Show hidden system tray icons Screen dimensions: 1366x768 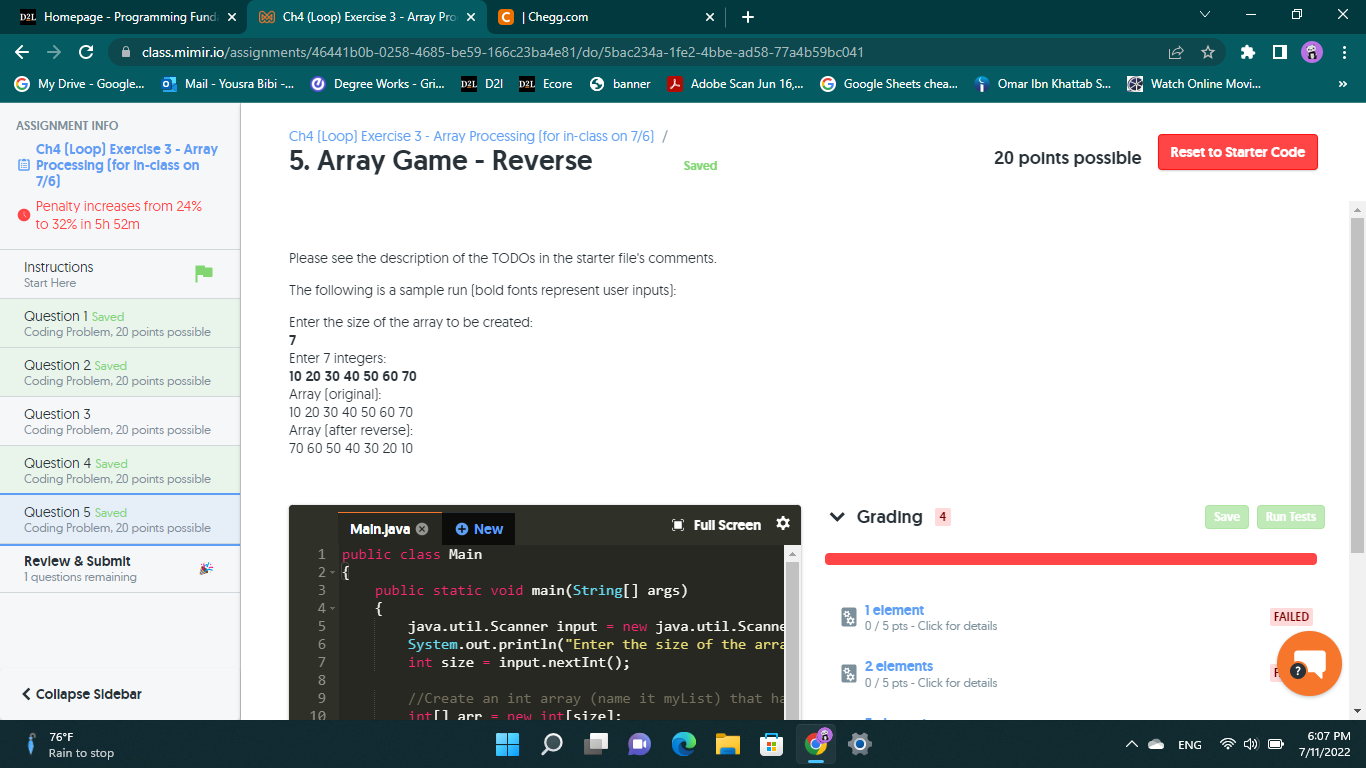(1131, 744)
